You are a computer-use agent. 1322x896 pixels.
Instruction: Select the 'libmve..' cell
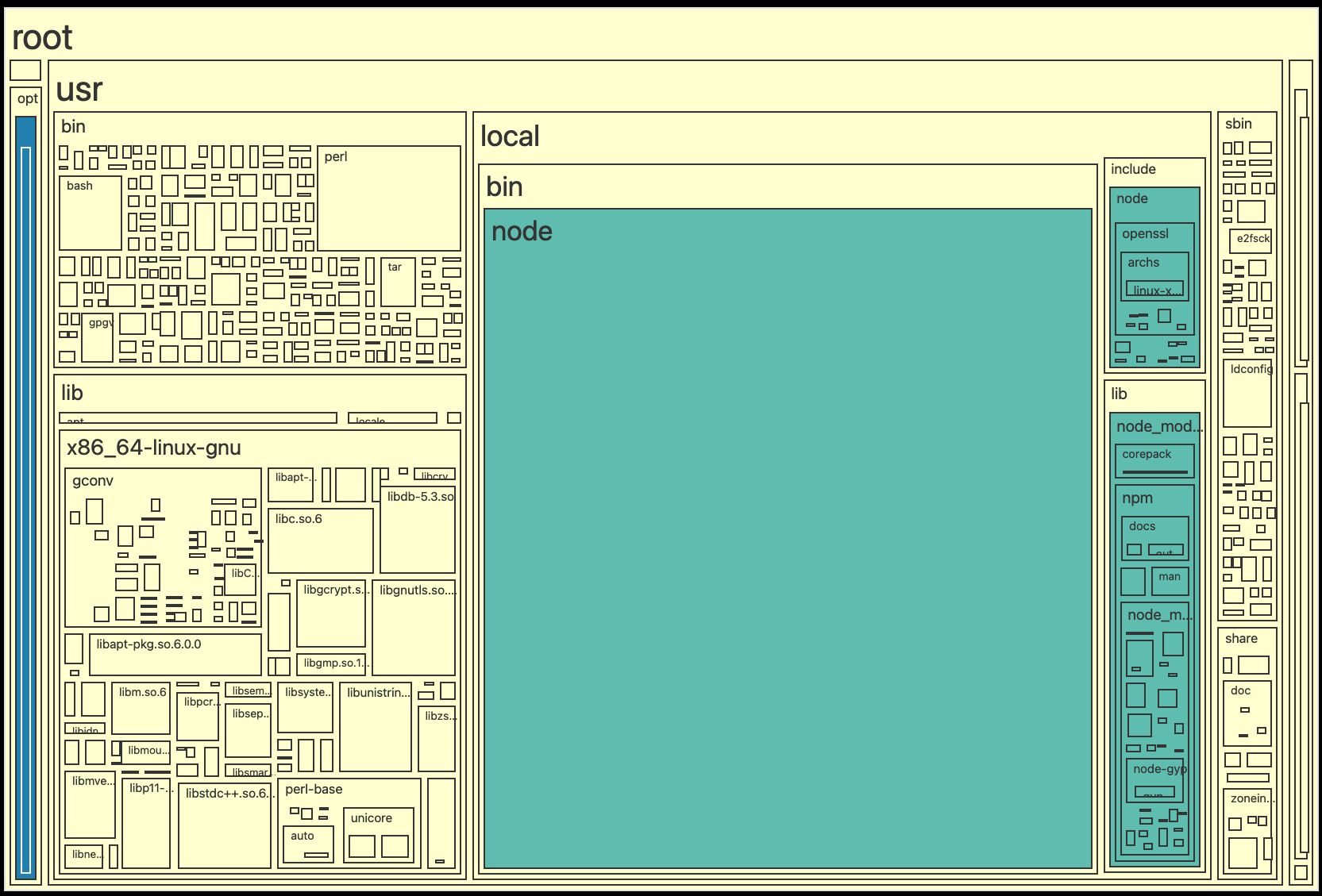(91, 805)
